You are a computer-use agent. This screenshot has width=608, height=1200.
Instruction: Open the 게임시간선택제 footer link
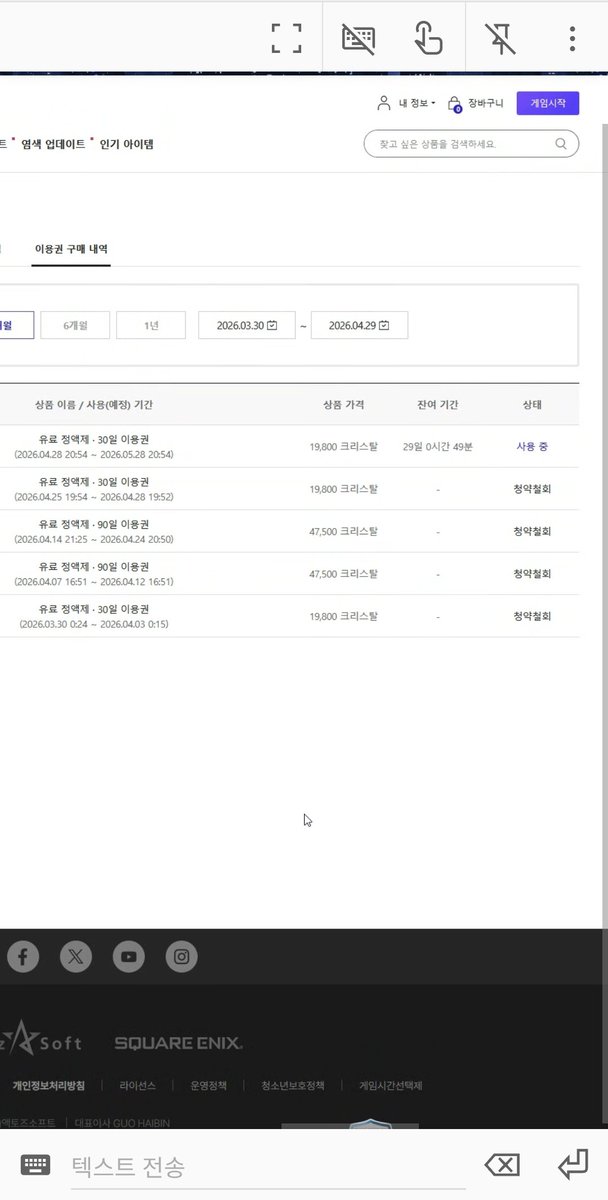point(391,1085)
